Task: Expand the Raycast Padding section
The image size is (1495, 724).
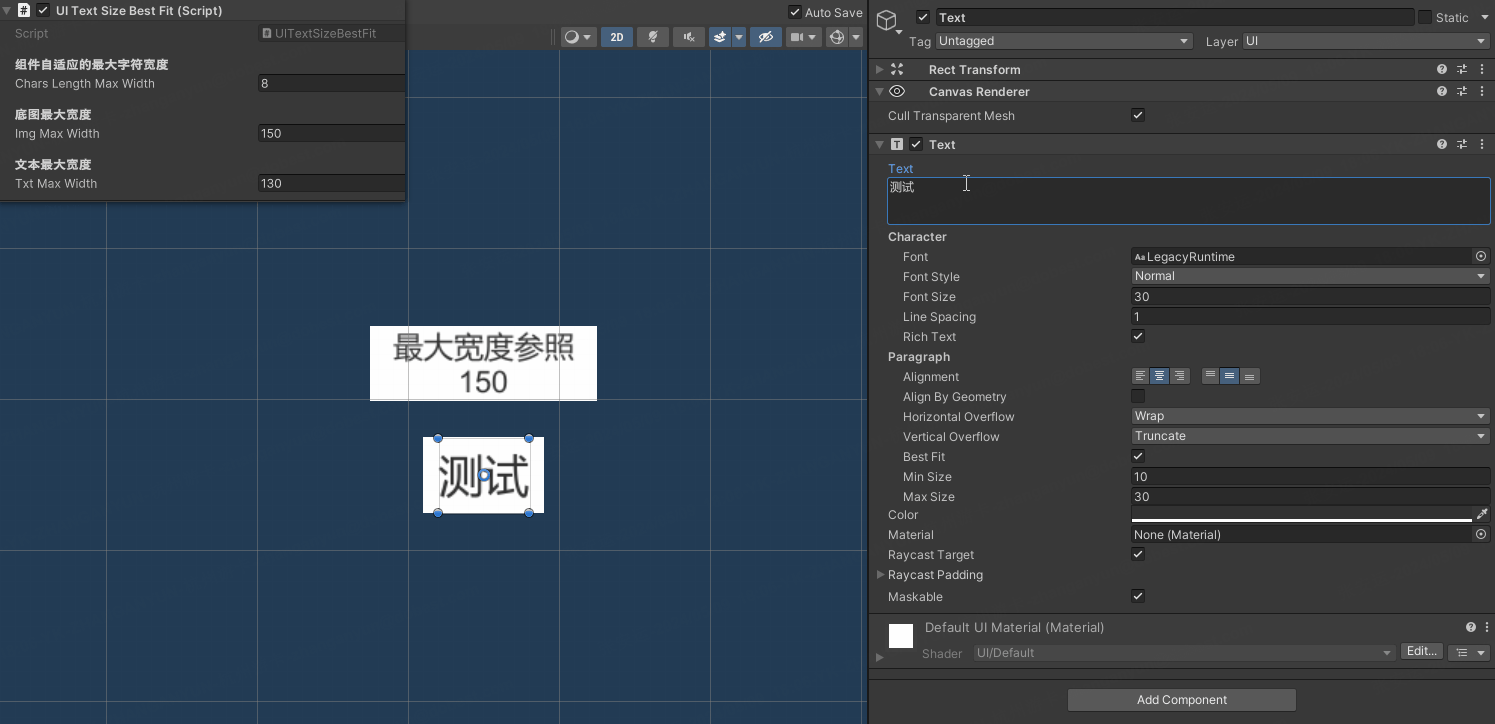Action: [x=881, y=575]
